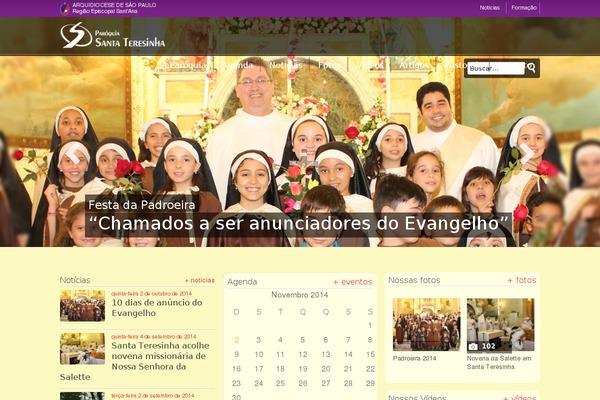
Task: Click the 102 photo count badge
Action: 489,346
